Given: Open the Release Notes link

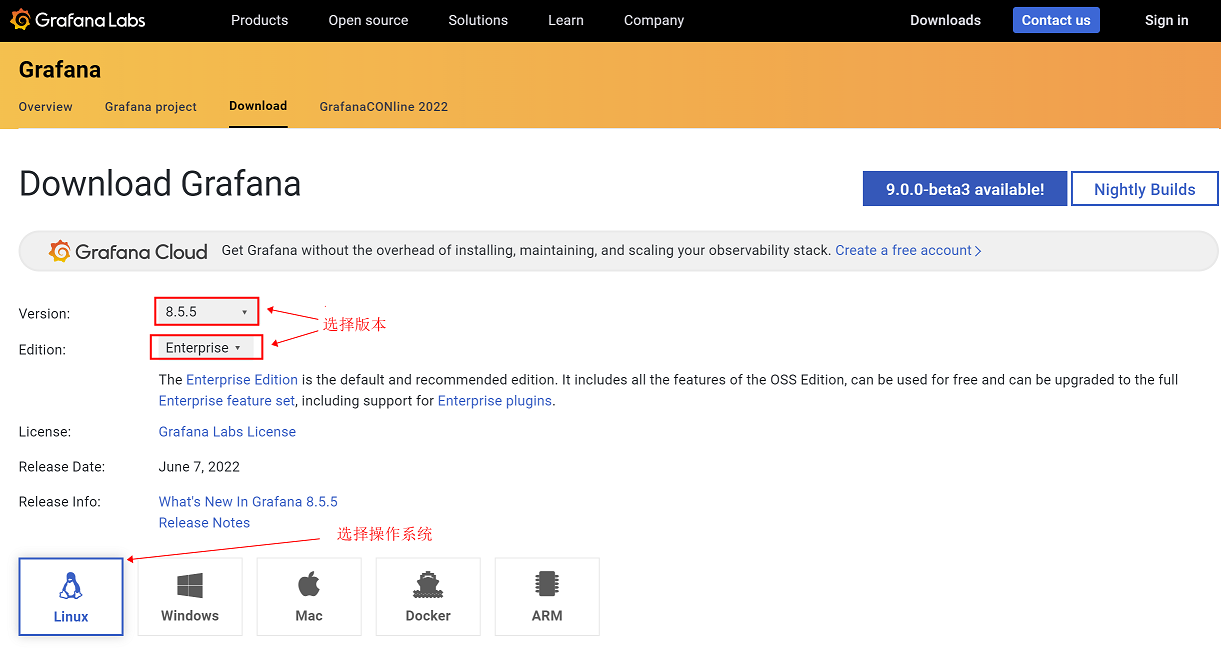Looking at the screenshot, I should coord(204,523).
